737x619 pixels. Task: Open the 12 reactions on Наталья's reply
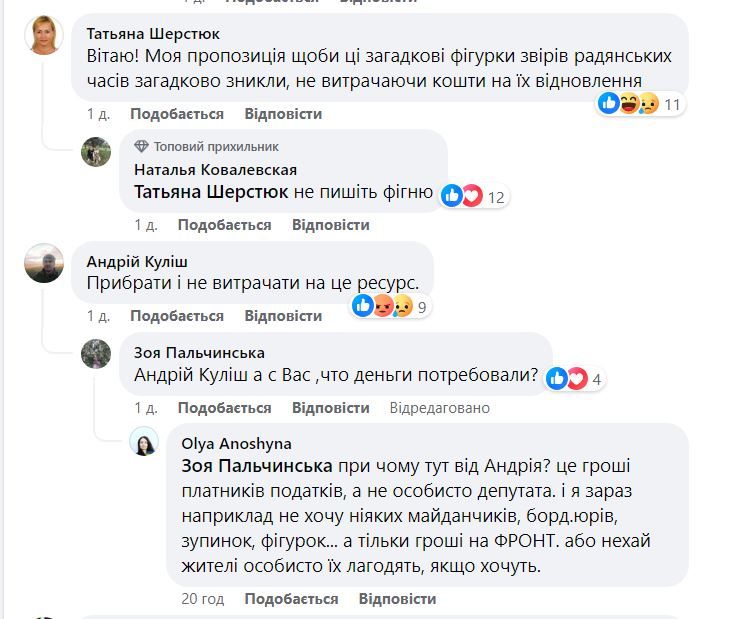[475, 196]
